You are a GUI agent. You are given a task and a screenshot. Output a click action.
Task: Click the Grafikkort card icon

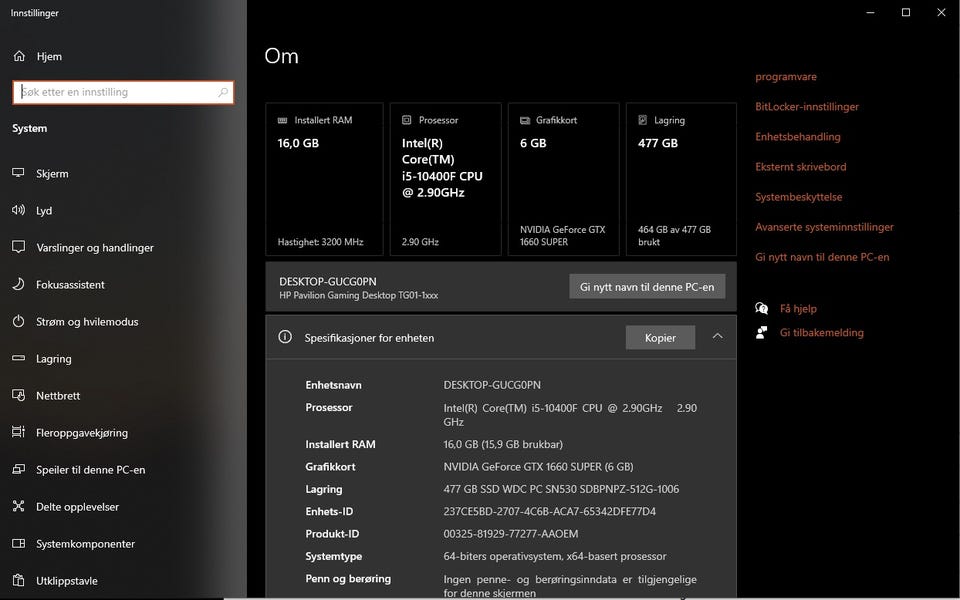tap(525, 121)
